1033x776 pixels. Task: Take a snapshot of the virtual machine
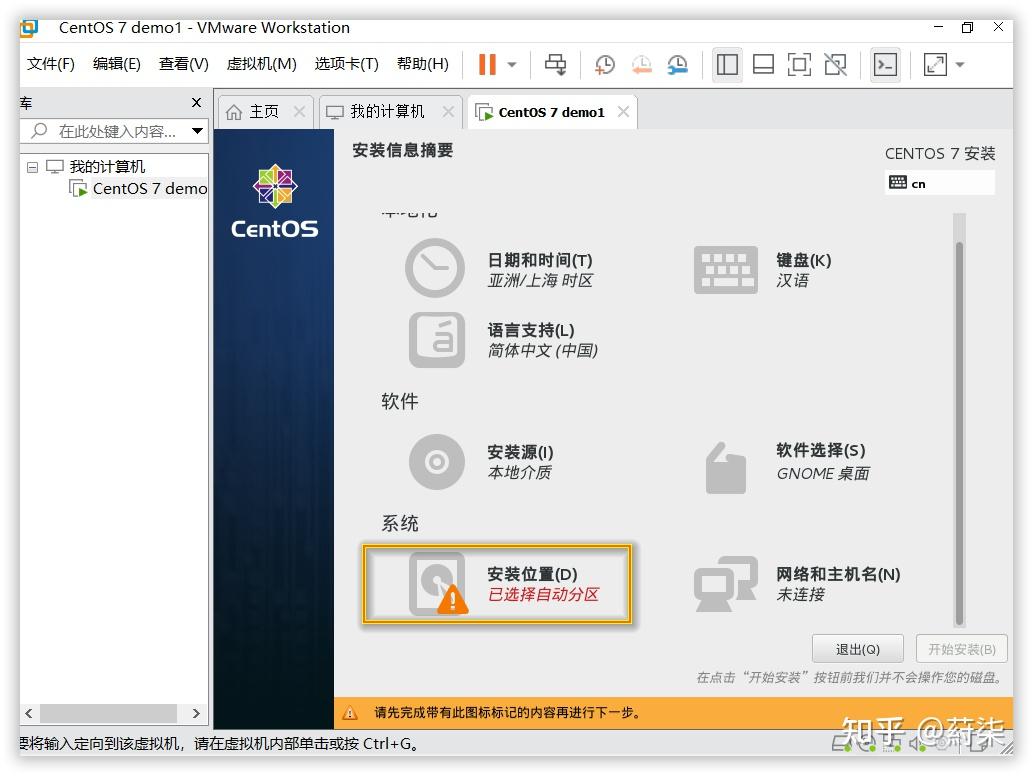604,64
